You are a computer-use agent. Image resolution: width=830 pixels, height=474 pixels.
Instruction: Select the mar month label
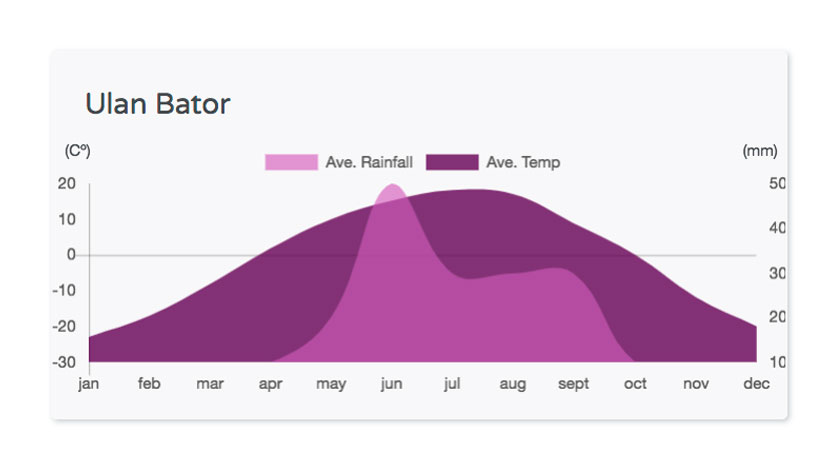[210, 383]
